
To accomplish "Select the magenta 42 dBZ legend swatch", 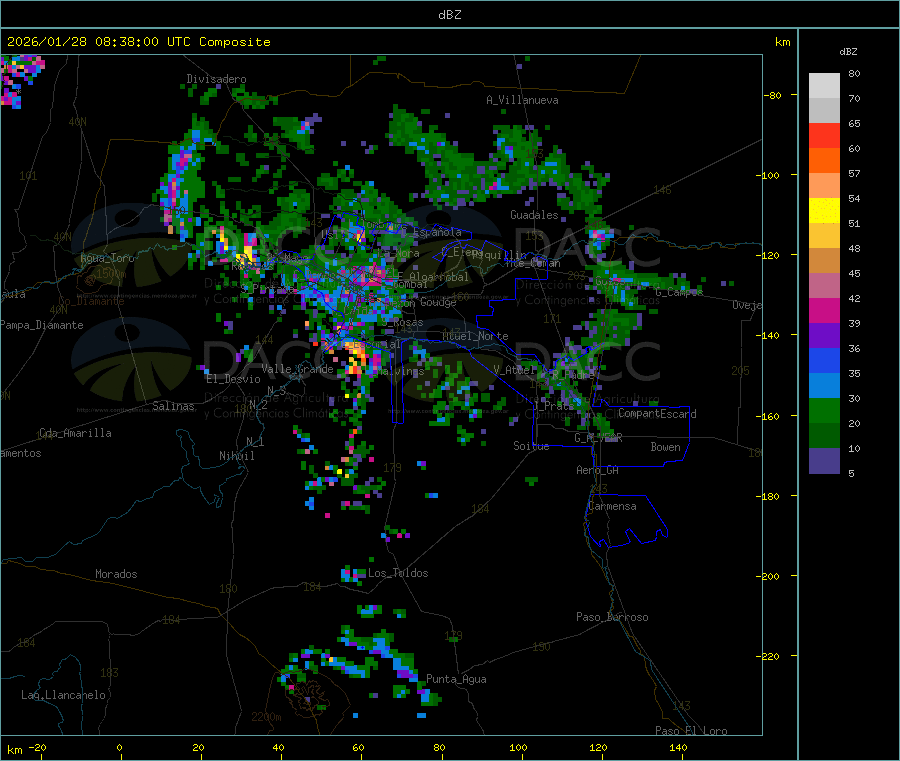I will click(x=824, y=310).
